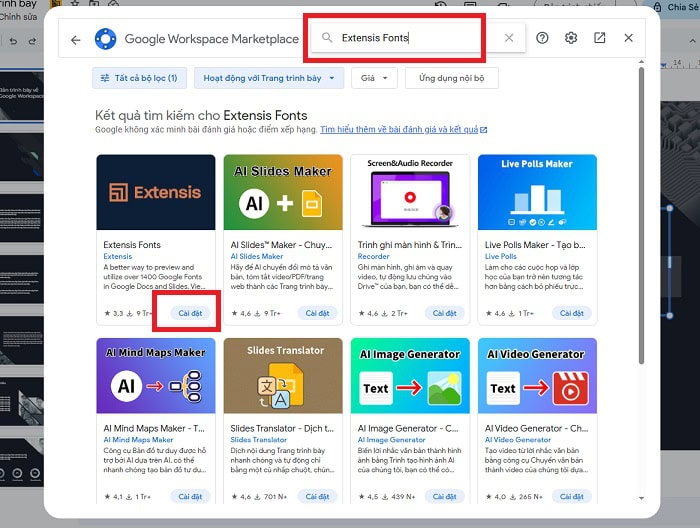The image size is (700, 528).
Task: Close the Marketplace dialog
Action: pyautogui.click(x=628, y=38)
